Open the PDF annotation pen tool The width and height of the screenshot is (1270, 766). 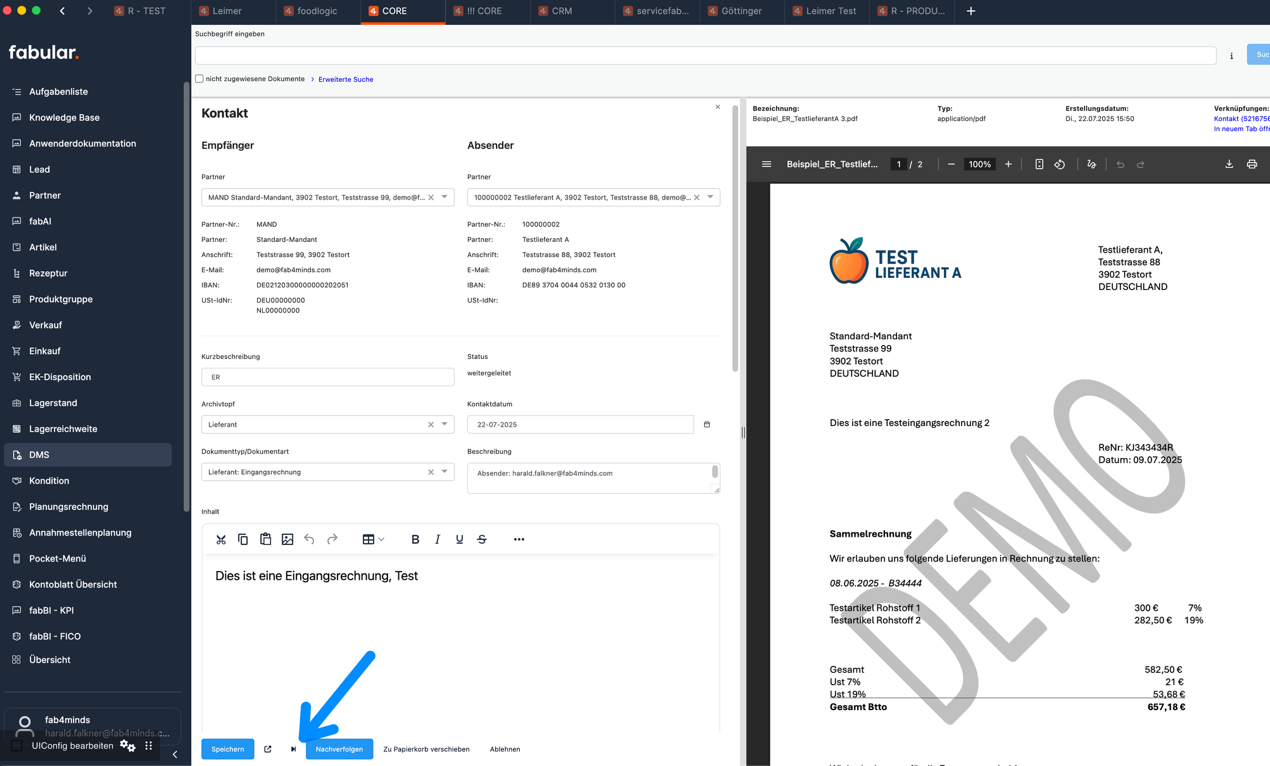tap(1092, 164)
